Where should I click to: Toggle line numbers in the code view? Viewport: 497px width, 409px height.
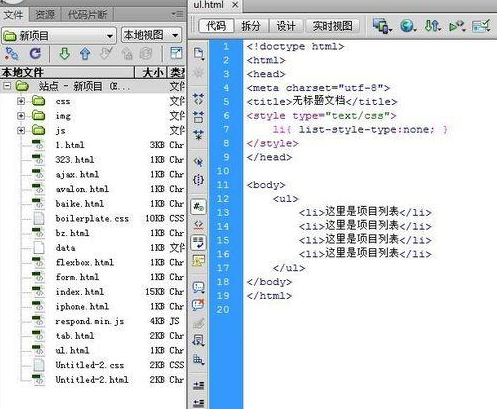click(199, 207)
